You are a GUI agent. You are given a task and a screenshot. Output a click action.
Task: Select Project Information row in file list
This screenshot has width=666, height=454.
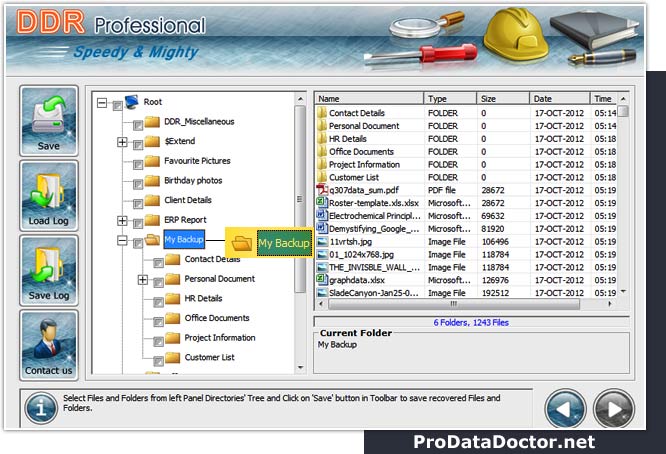click(466, 164)
